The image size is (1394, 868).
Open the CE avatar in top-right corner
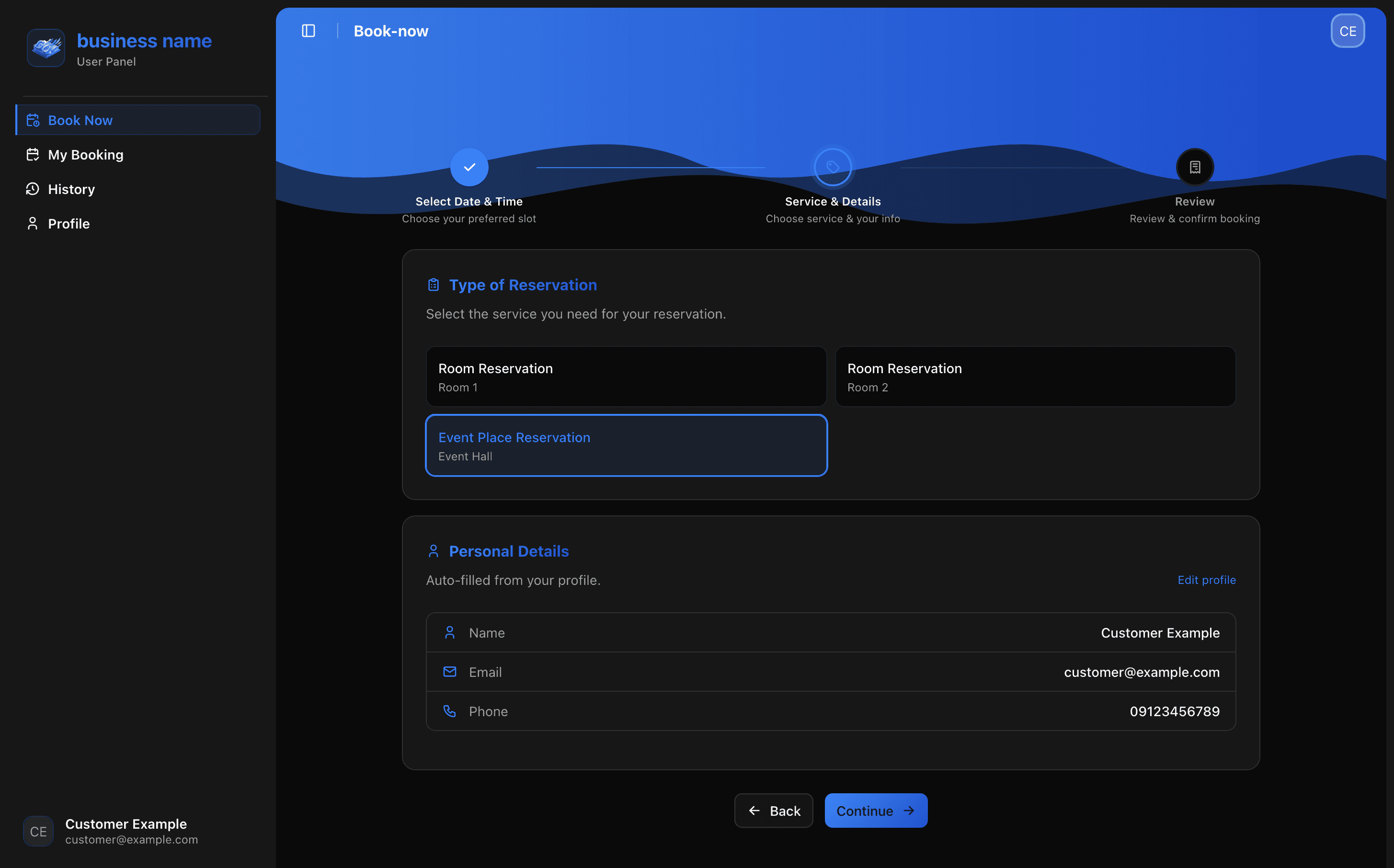pyautogui.click(x=1348, y=31)
